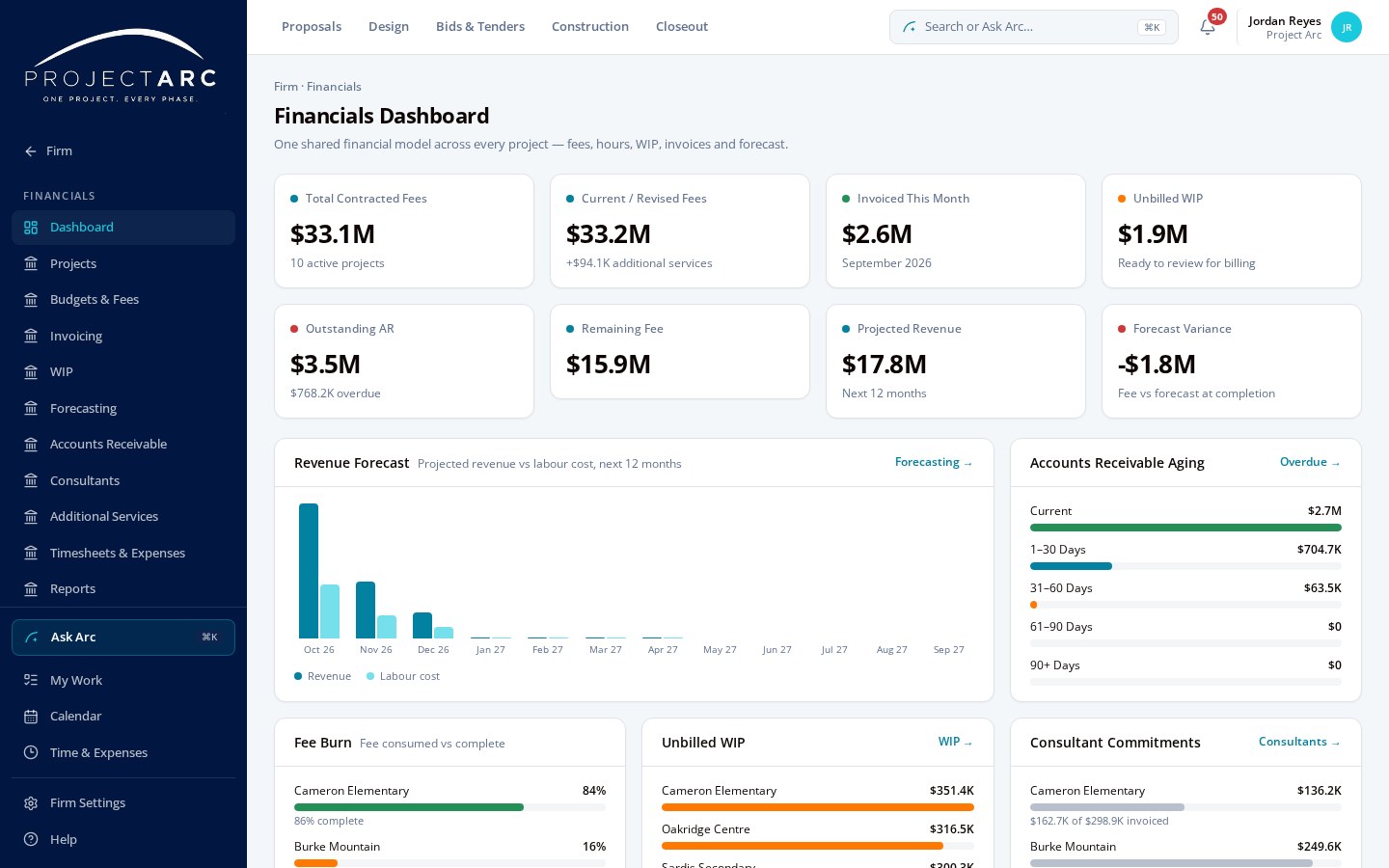Viewport: 1389px width, 868px height.
Task: Open the Closeout tab
Action: point(682,27)
